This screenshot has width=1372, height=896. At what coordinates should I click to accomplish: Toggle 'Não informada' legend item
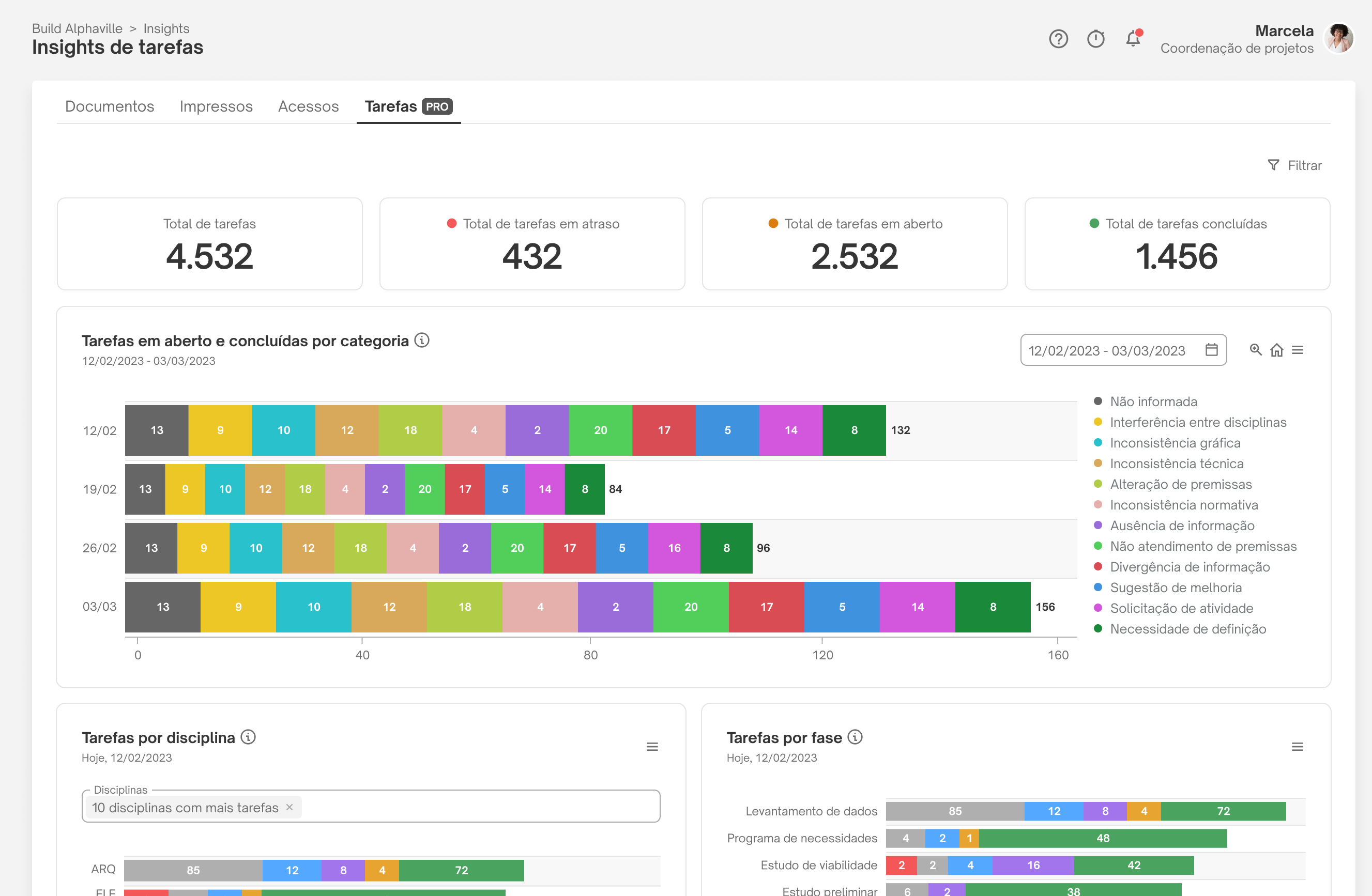click(x=1145, y=401)
